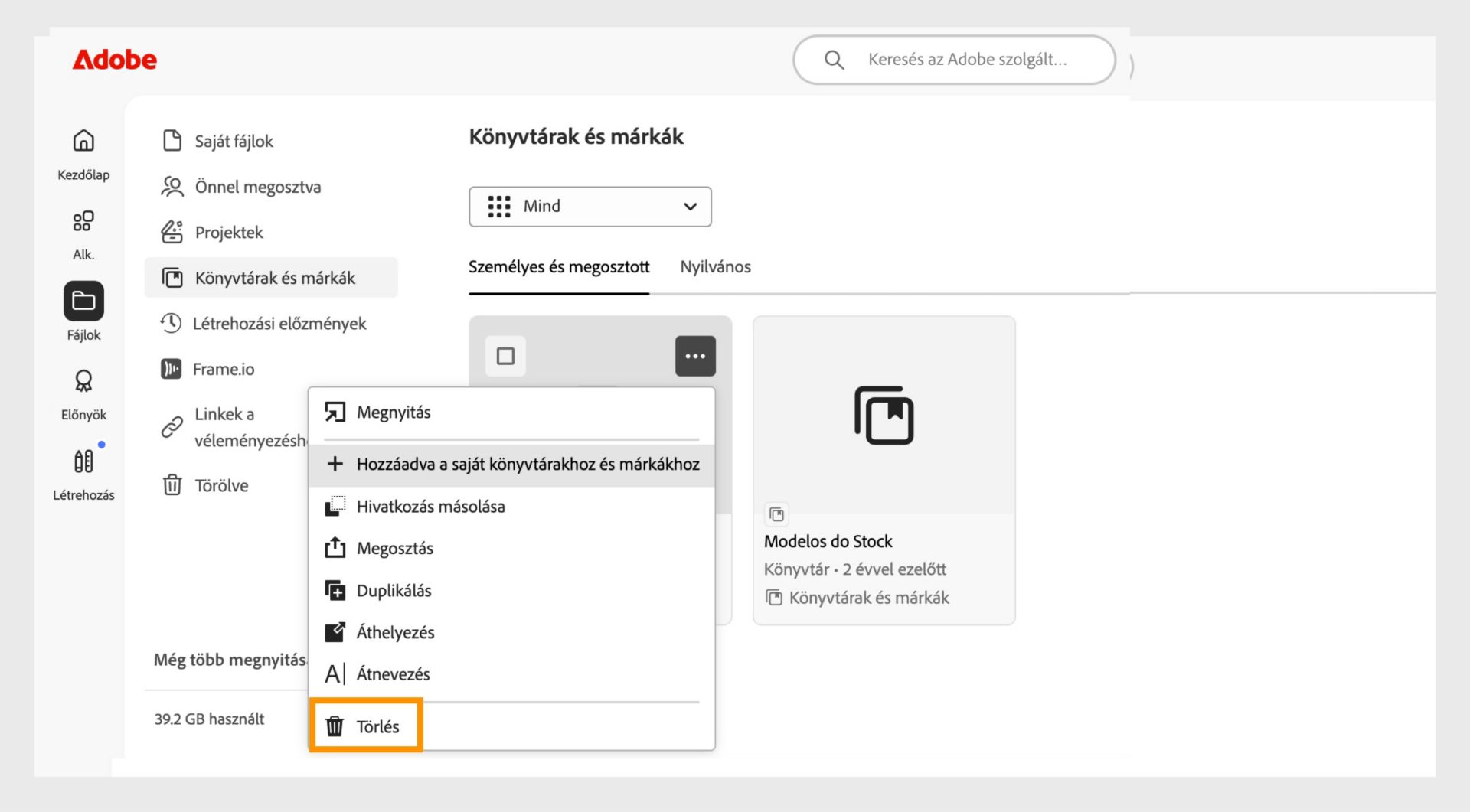Click the Törlés trash icon in menu

[335, 726]
